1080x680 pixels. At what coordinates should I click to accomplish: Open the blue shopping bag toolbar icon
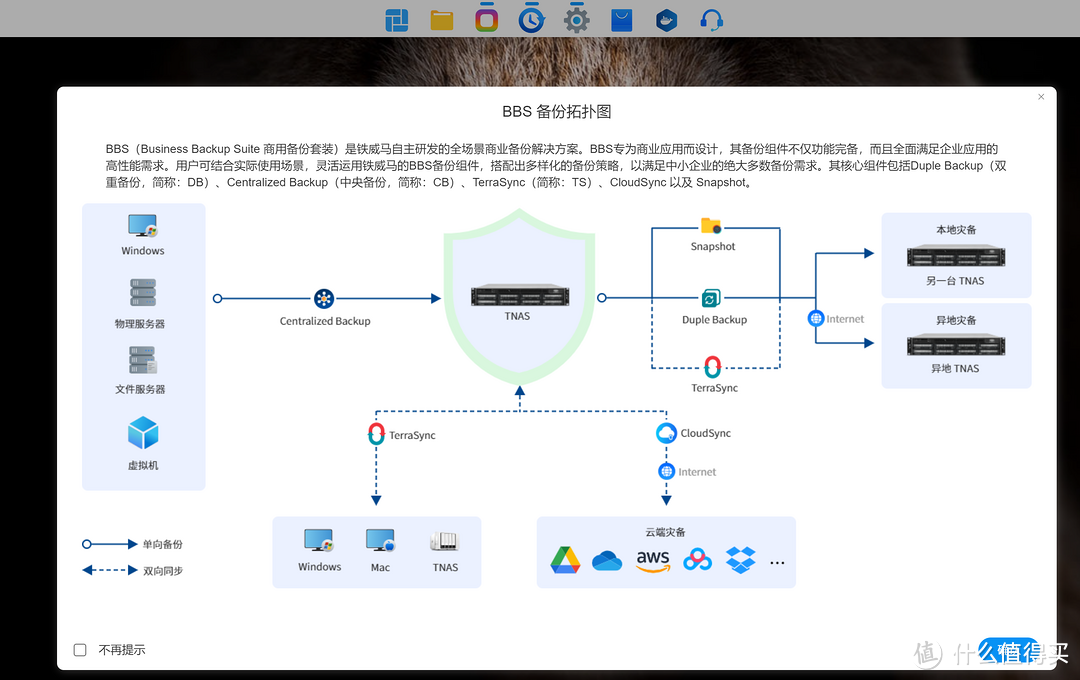tap(621, 18)
